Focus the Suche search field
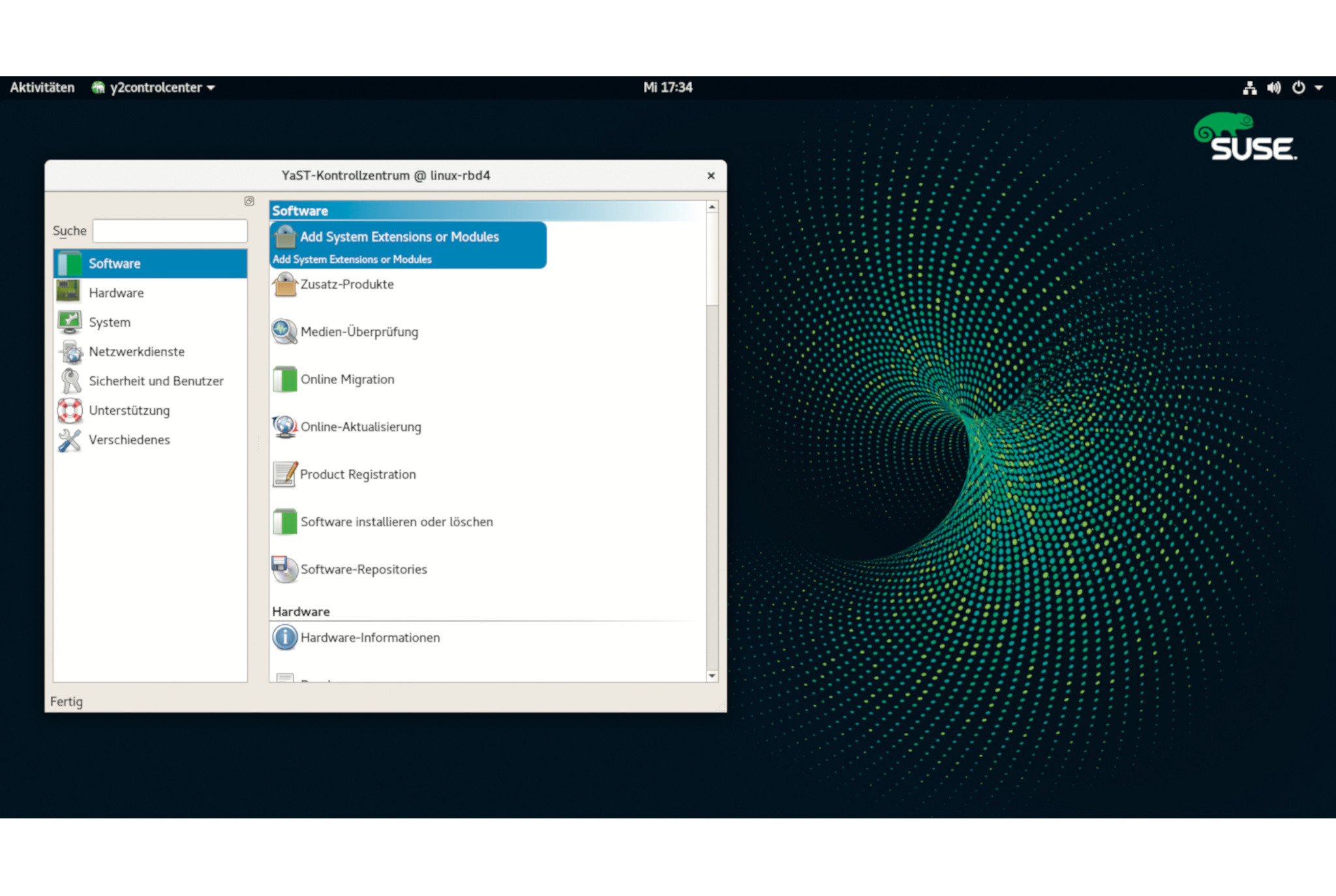 (x=170, y=231)
